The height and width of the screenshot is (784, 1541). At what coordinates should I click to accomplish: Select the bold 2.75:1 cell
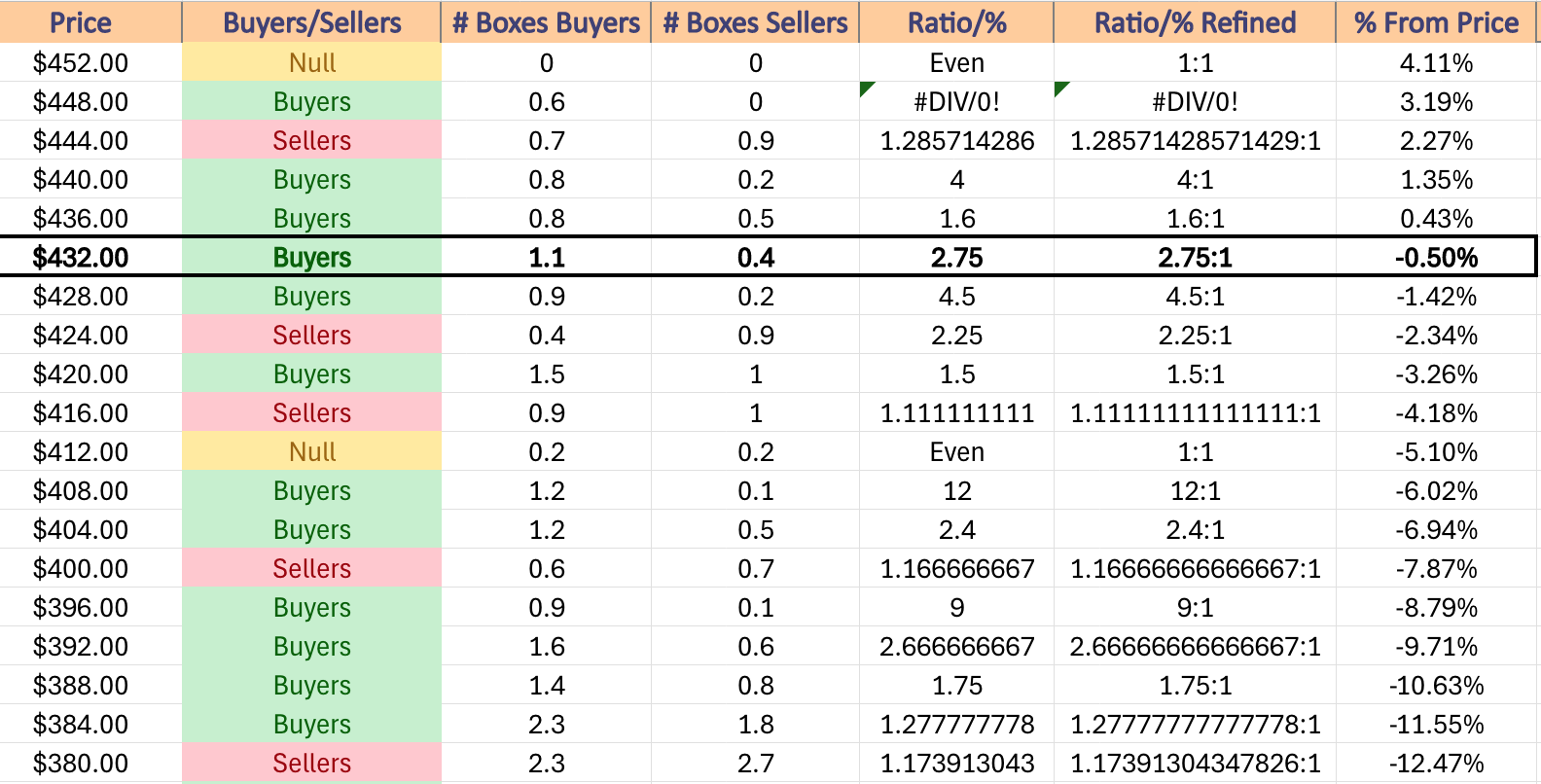1195,257
